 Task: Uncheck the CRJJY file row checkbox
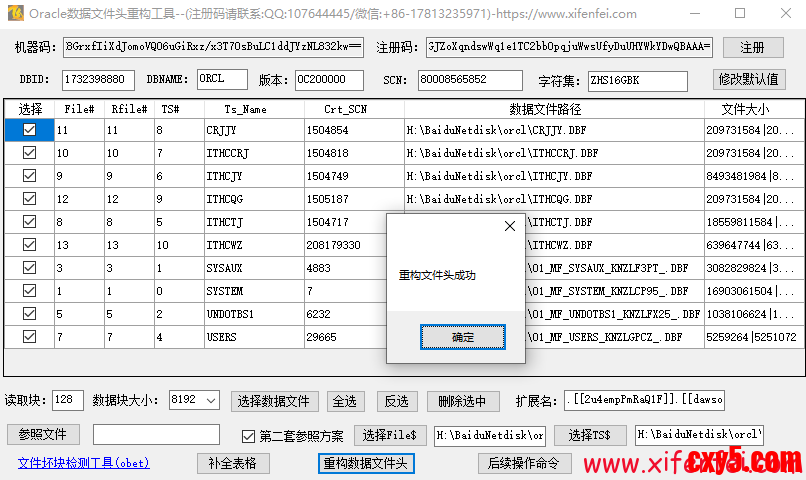[x=29, y=130]
